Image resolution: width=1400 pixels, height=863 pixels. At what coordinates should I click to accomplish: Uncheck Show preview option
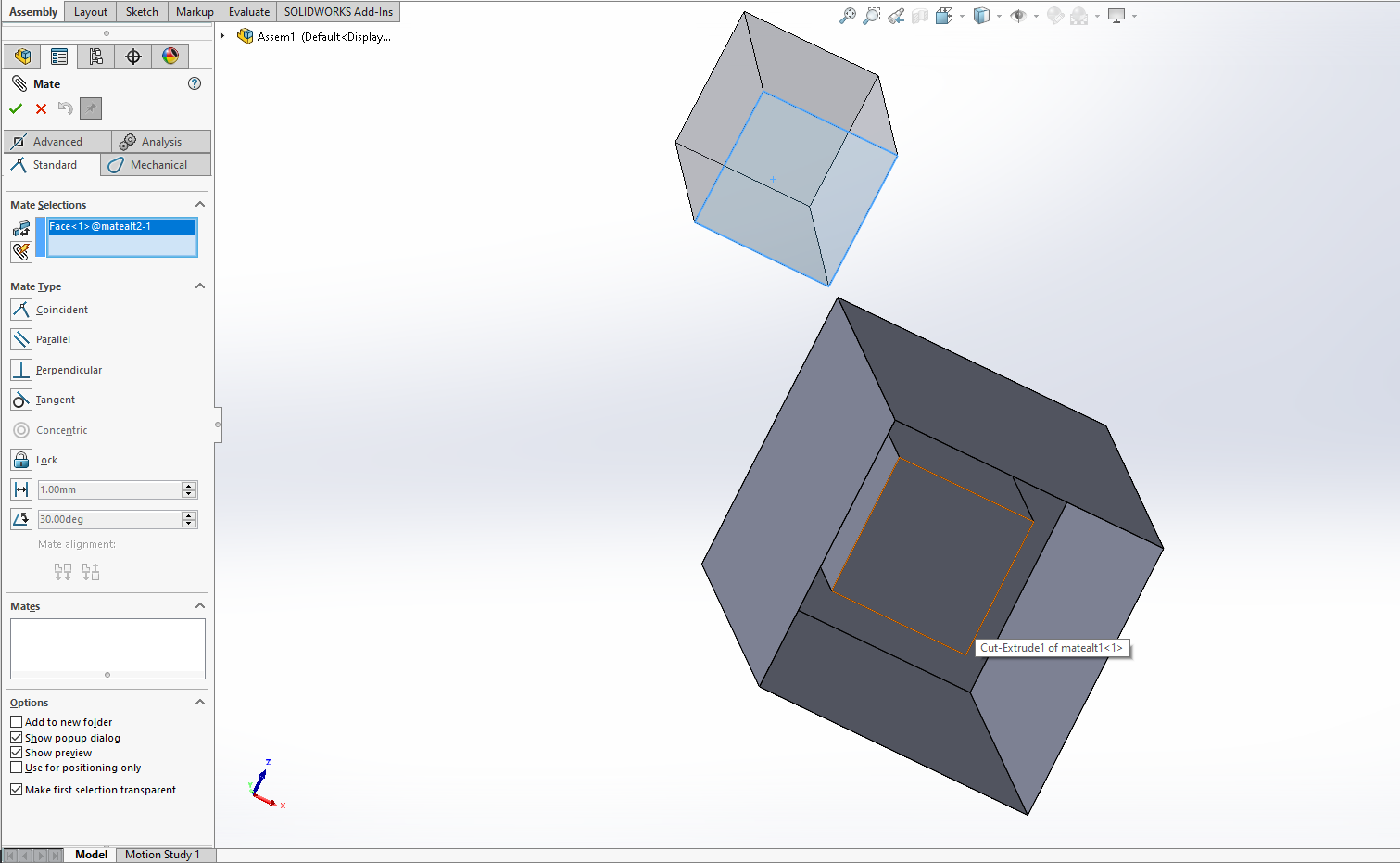click(x=17, y=753)
